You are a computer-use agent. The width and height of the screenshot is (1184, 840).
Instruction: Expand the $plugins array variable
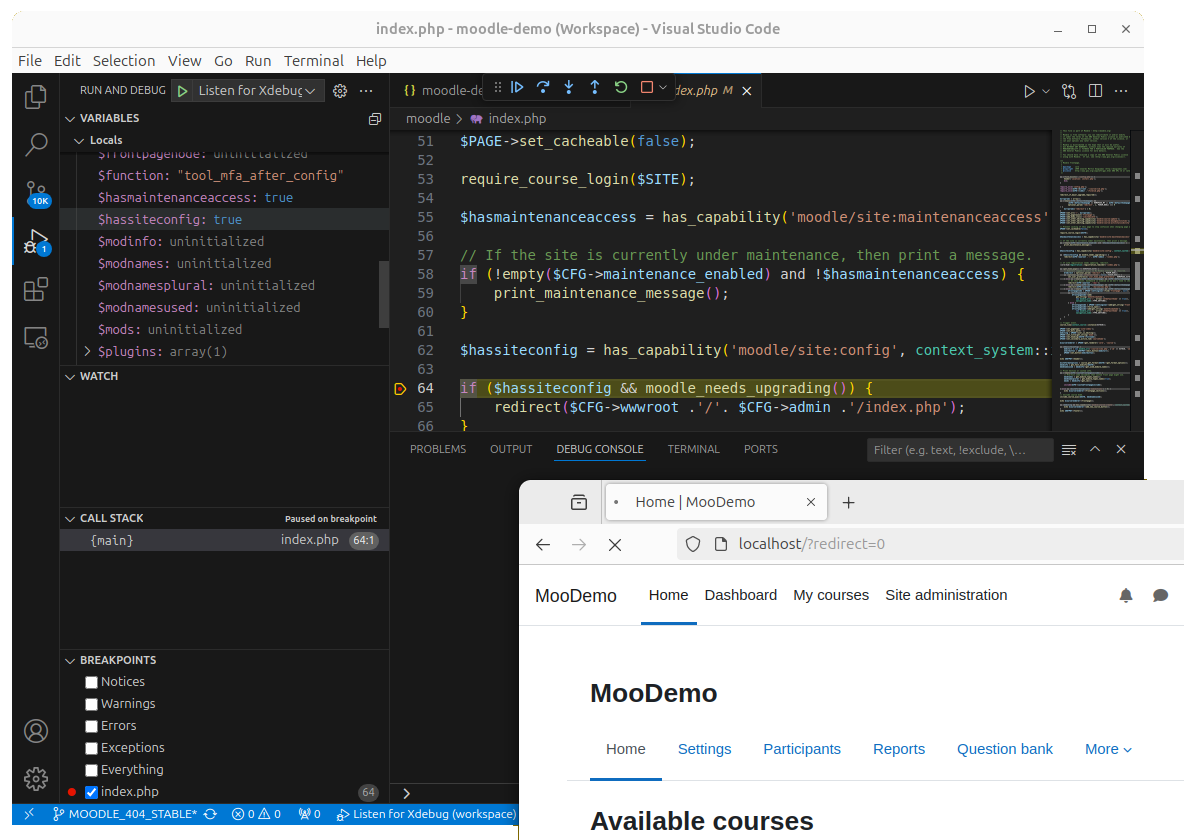[x=88, y=351]
